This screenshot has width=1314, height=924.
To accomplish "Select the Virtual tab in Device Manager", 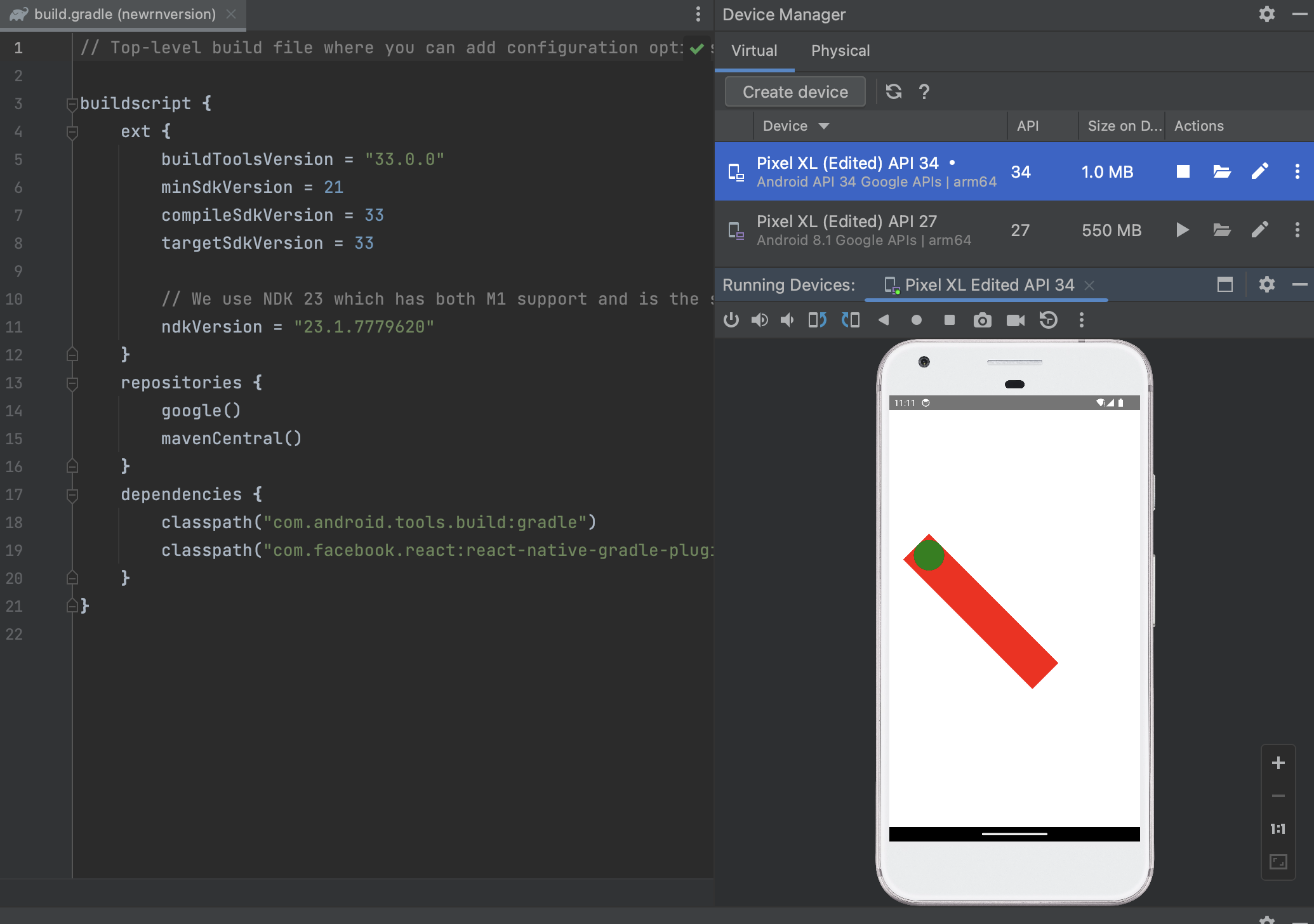I will point(754,50).
